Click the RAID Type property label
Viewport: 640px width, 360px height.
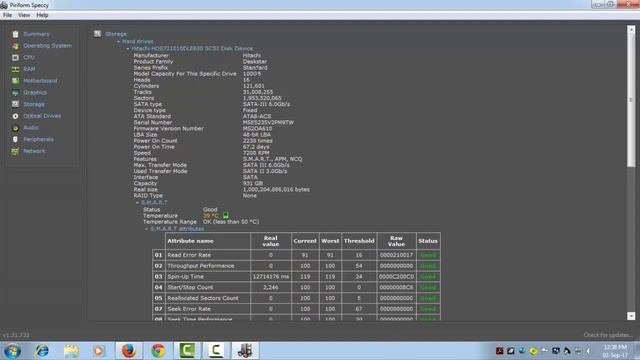pyautogui.click(x=148, y=196)
